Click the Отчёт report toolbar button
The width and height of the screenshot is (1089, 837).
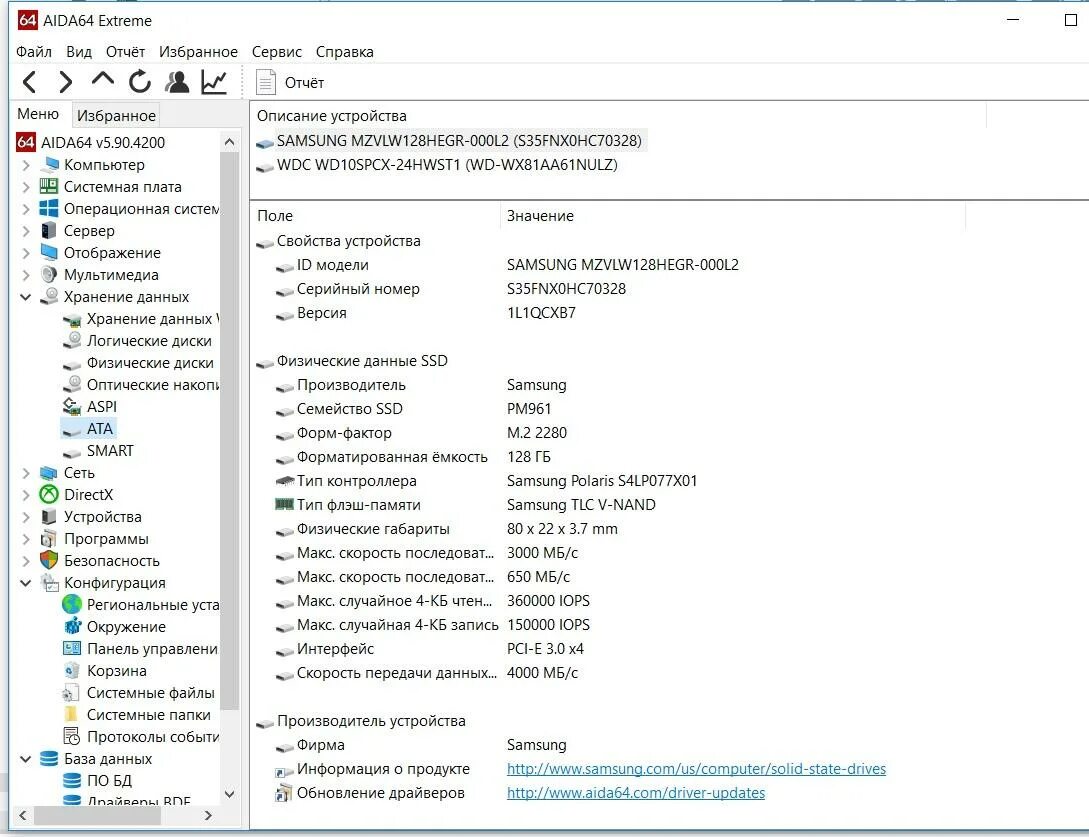point(290,83)
